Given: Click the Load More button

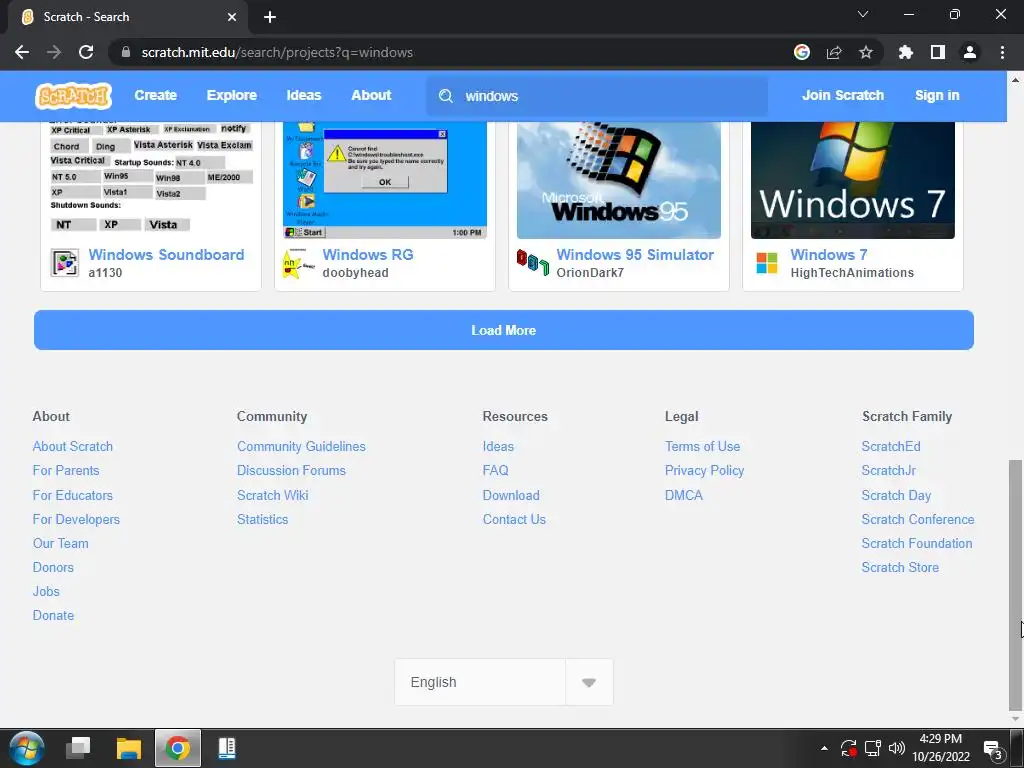Looking at the screenshot, I should point(504,330).
